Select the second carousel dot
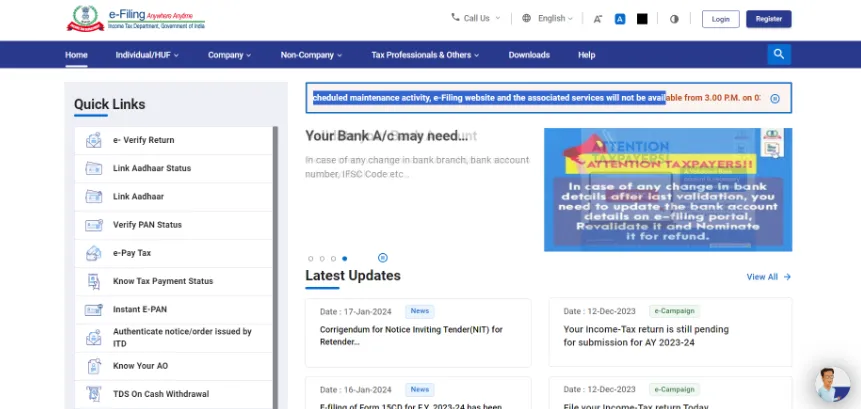The height and width of the screenshot is (409, 861). [x=322, y=259]
